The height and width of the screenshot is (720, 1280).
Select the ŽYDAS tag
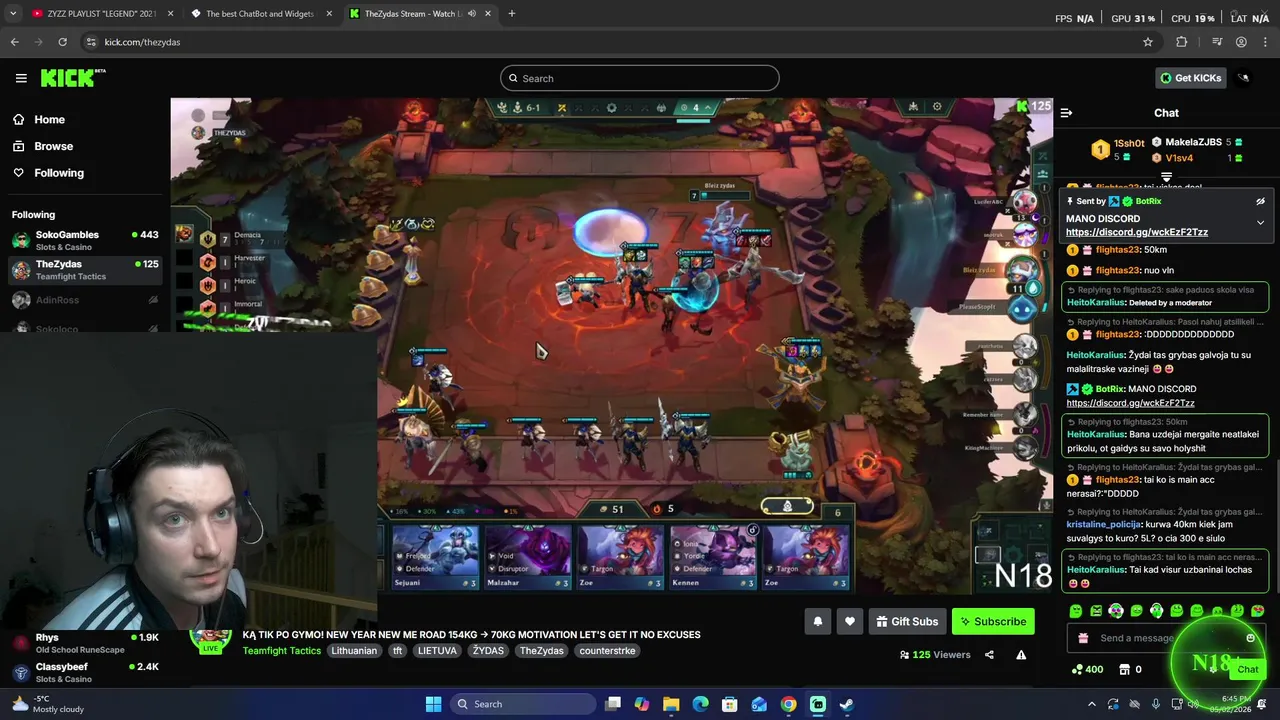click(x=488, y=650)
